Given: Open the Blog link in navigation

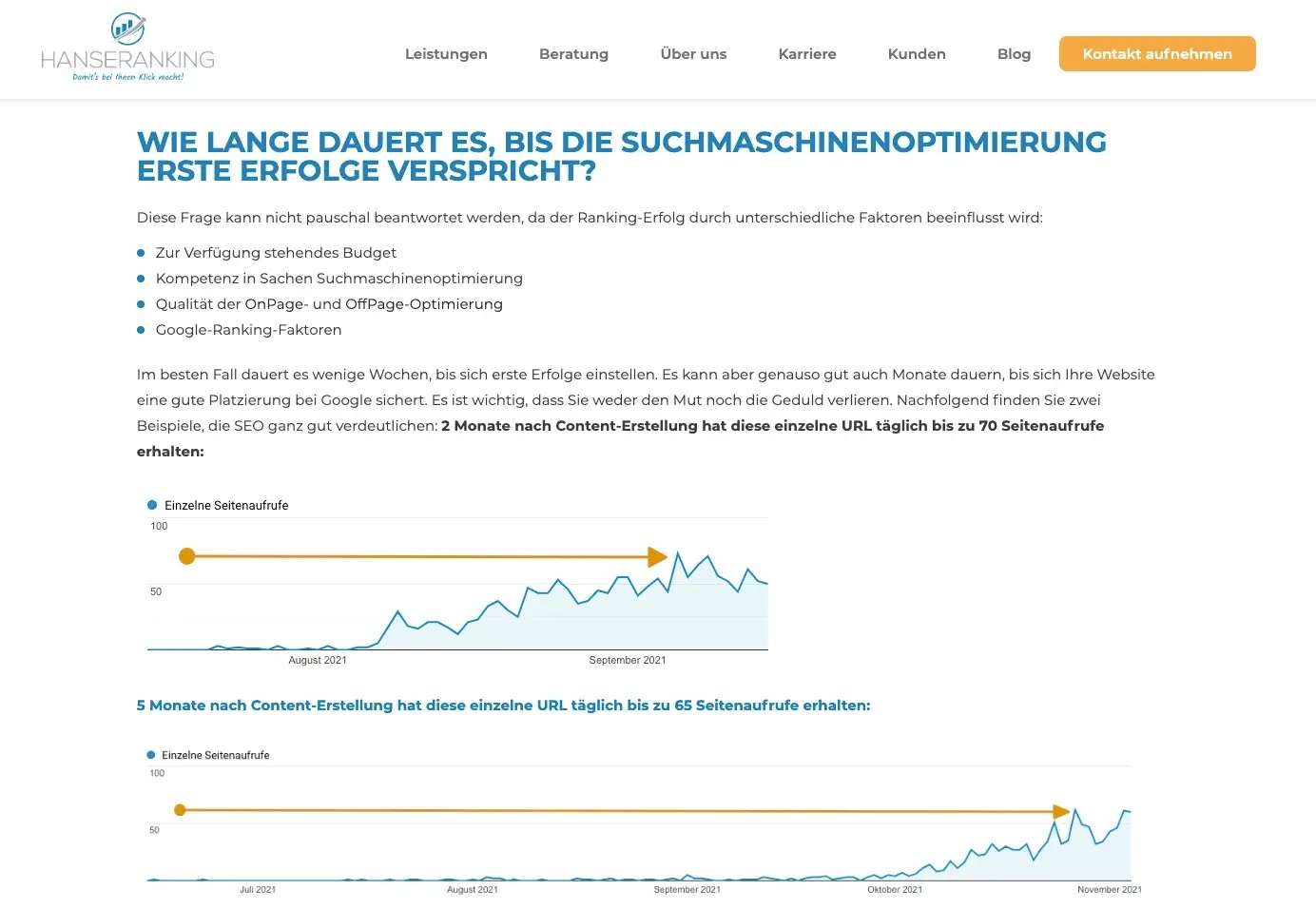Looking at the screenshot, I should [x=1014, y=54].
